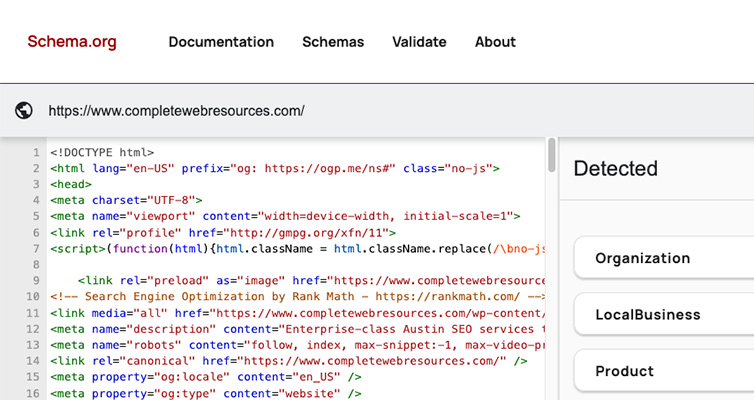
Task: Open the Schemas menu item
Action: tap(333, 42)
